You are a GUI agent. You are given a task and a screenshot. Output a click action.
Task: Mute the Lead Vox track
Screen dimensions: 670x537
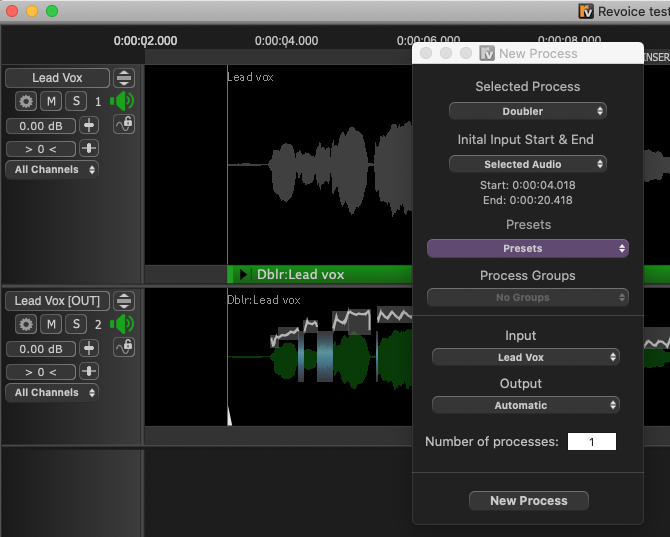pyautogui.click(x=51, y=101)
